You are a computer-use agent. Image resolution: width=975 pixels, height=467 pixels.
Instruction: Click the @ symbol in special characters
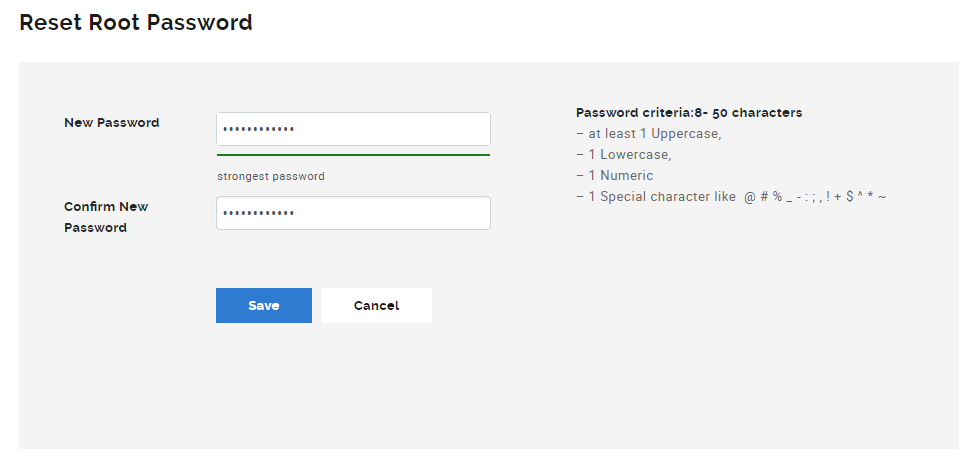click(749, 197)
